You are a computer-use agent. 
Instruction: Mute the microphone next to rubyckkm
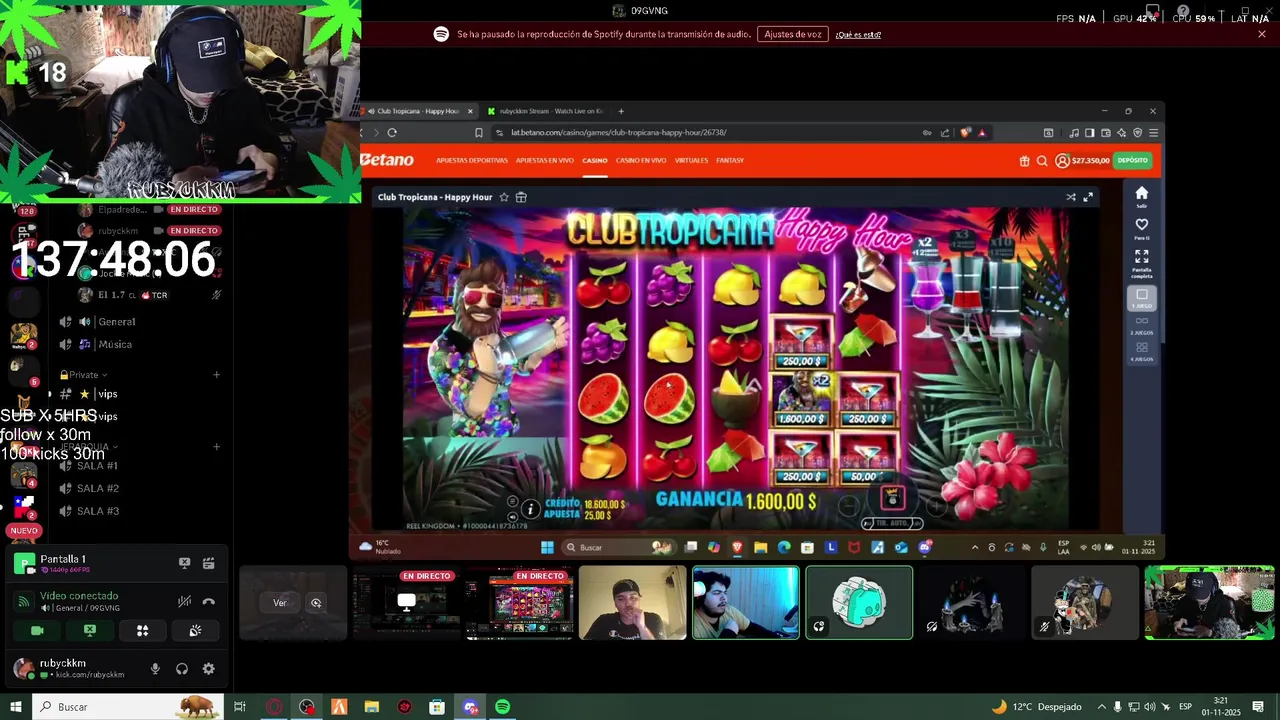pyautogui.click(x=155, y=669)
